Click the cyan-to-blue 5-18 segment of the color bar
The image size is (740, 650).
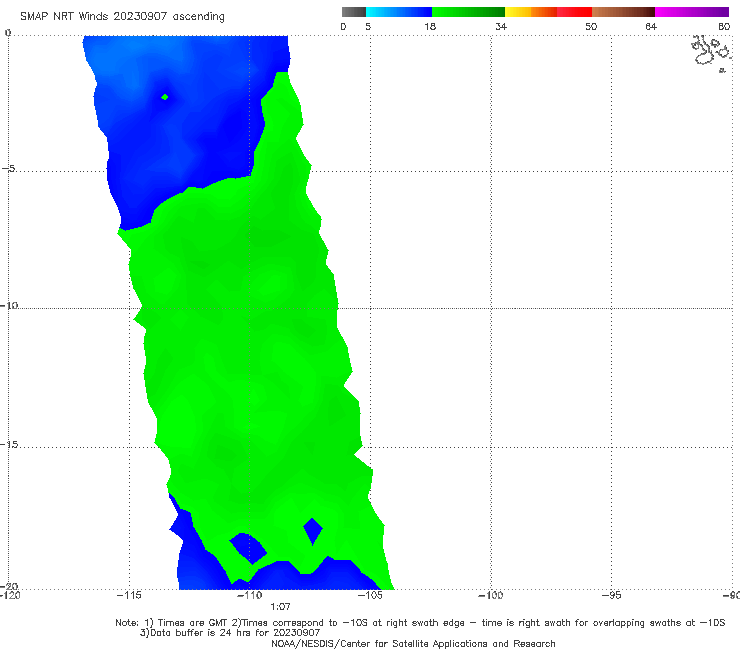399,12
